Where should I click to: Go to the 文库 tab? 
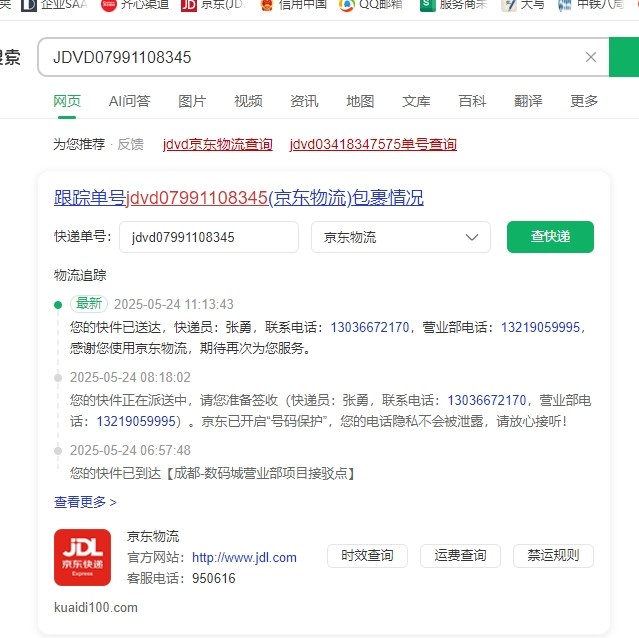[416, 101]
